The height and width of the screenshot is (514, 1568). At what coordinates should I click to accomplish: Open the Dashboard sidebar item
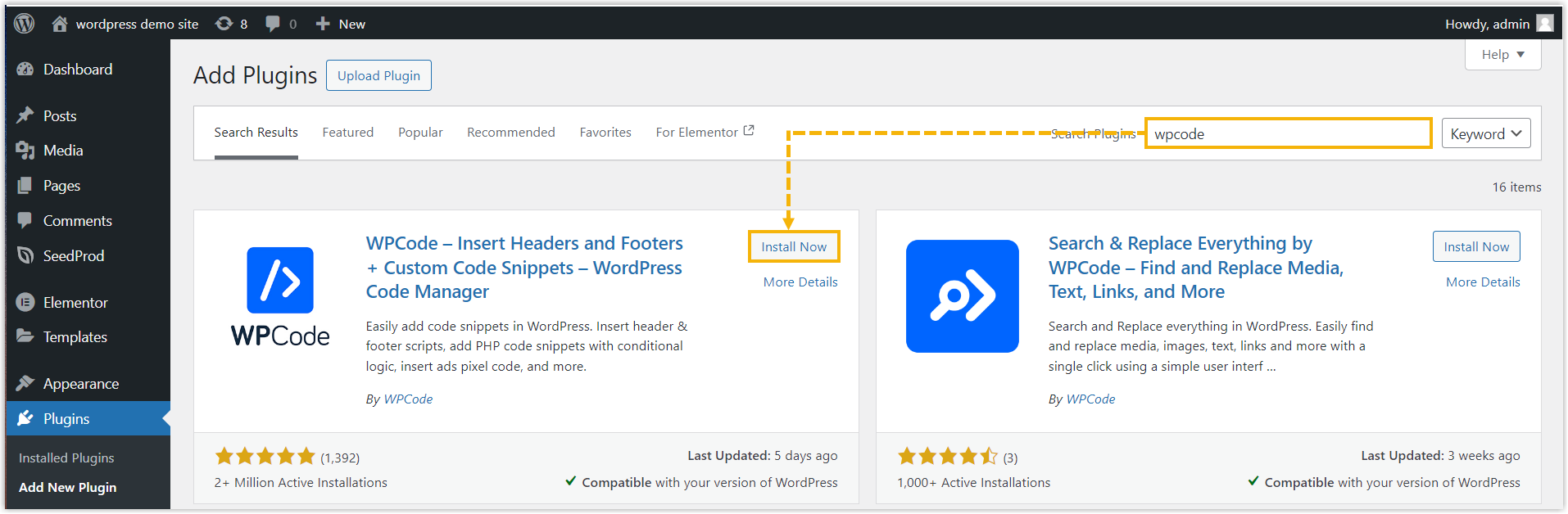point(78,70)
